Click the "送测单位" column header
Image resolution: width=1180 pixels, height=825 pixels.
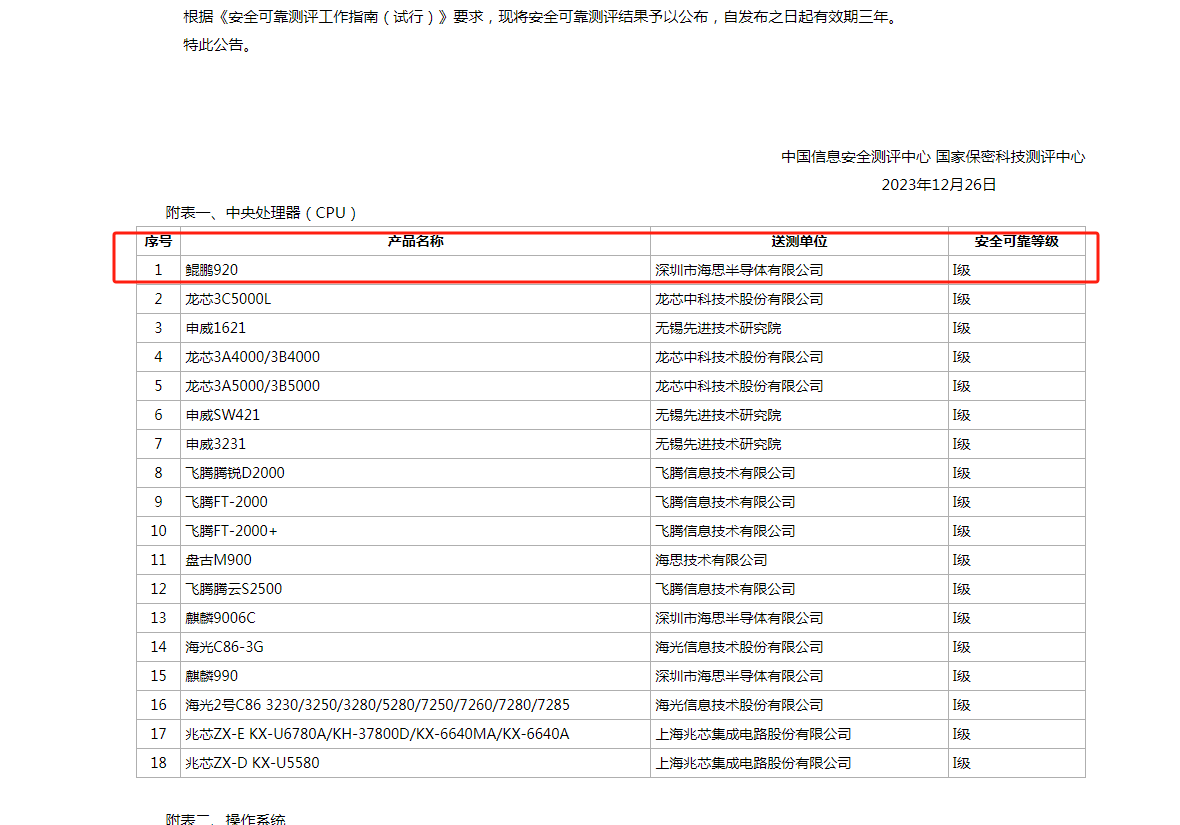point(799,242)
